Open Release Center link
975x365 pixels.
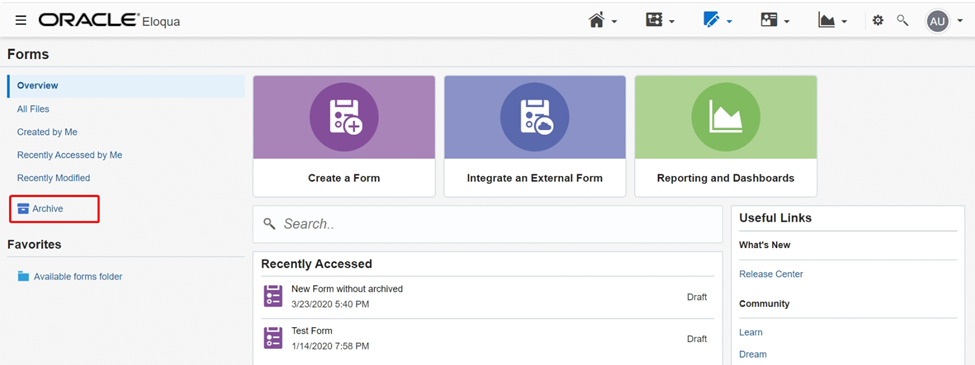point(771,274)
